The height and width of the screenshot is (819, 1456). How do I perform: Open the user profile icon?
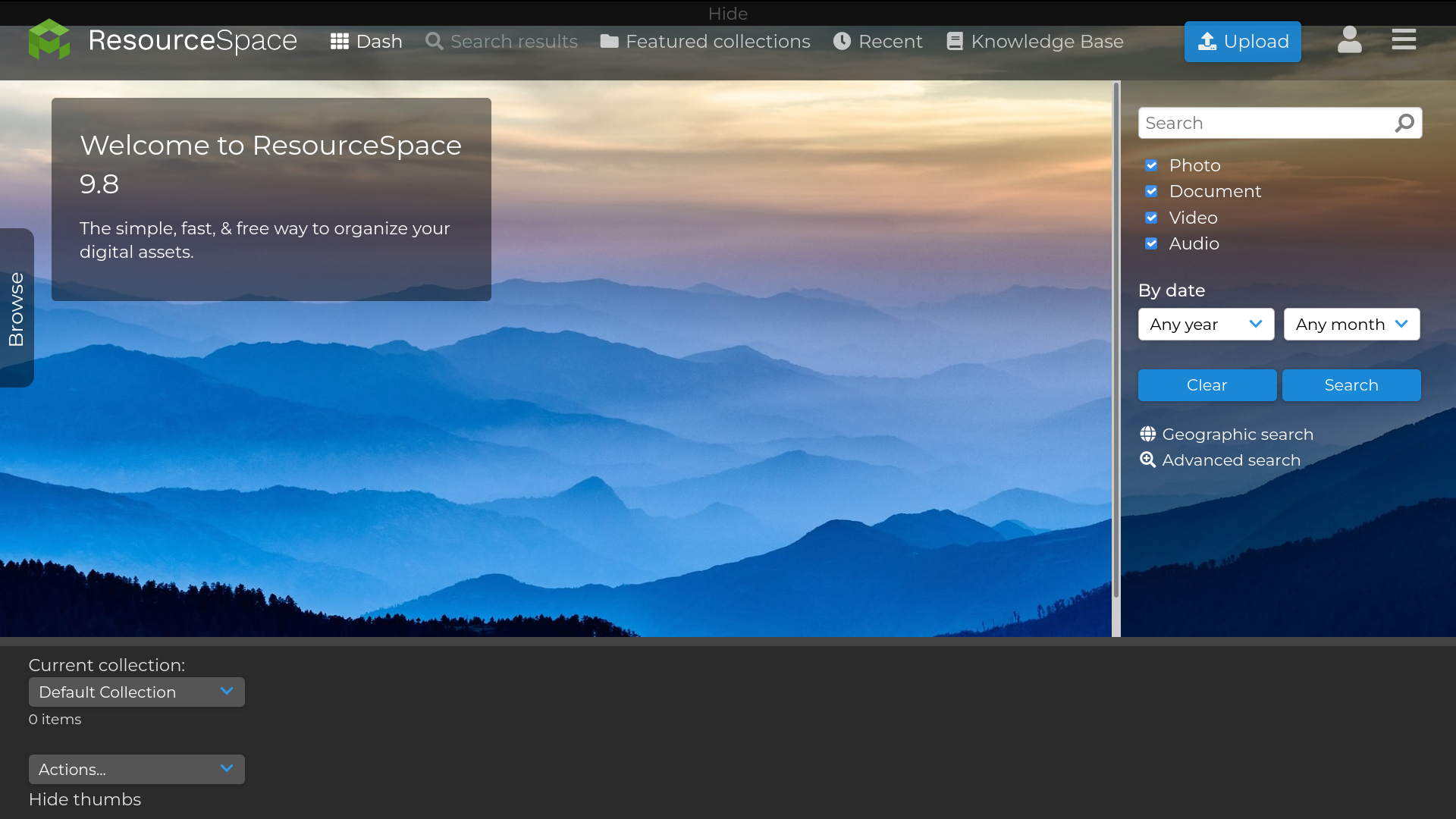pos(1349,40)
